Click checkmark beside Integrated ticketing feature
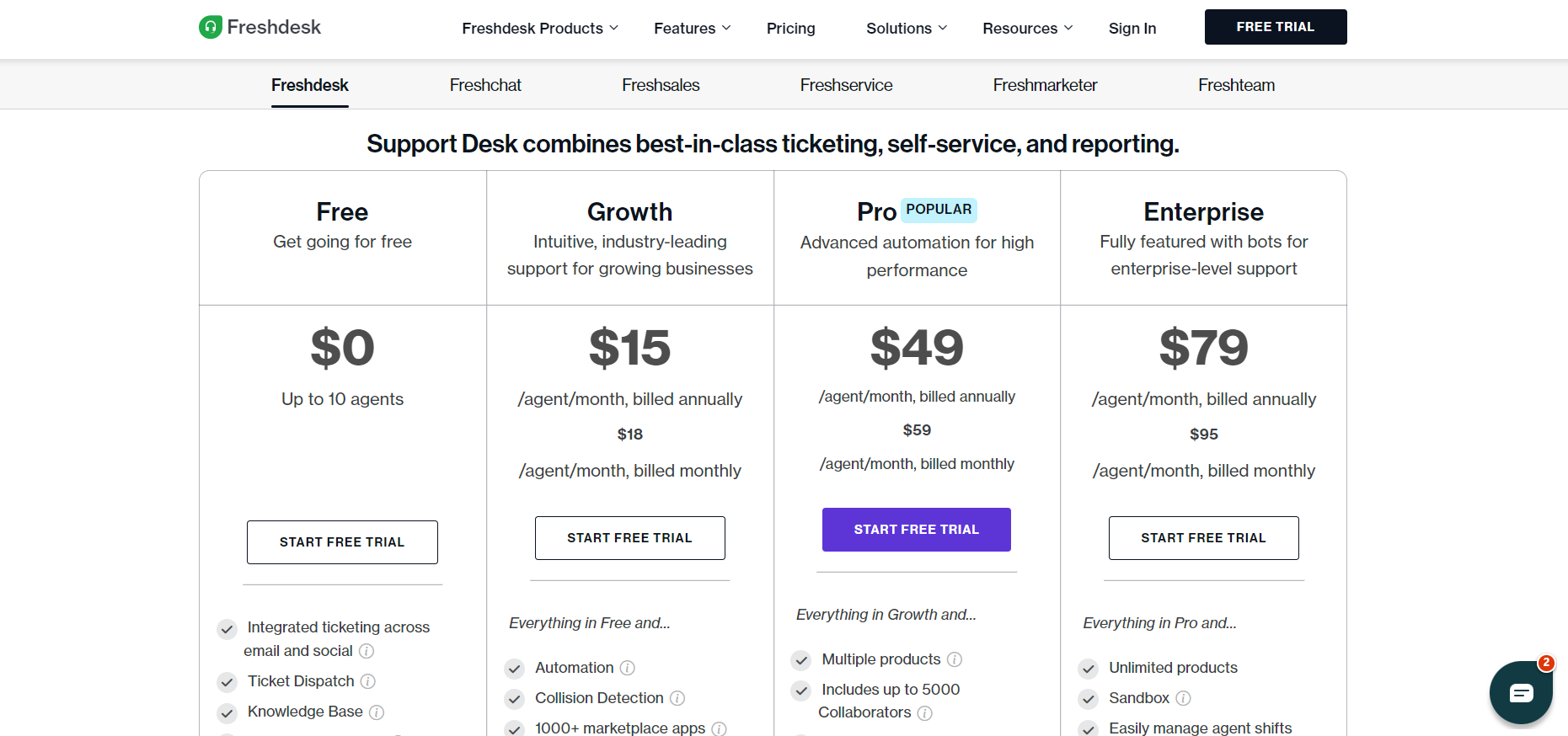Image resolution: width=1568 pixels, height=736 pixels. [x=227, y=629]
